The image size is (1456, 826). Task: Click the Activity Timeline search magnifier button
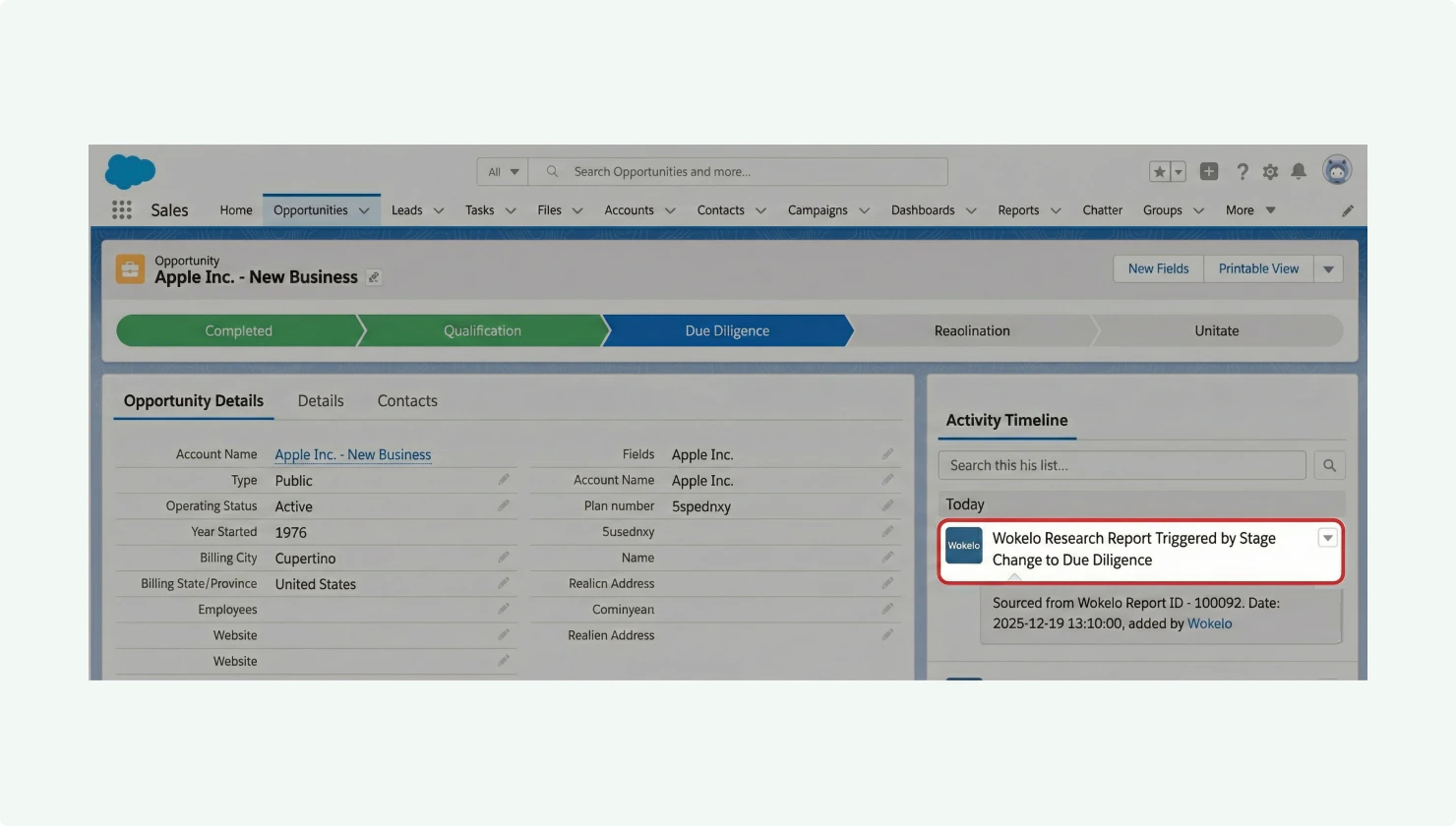pyautogui.click(x=1329, y=465)
